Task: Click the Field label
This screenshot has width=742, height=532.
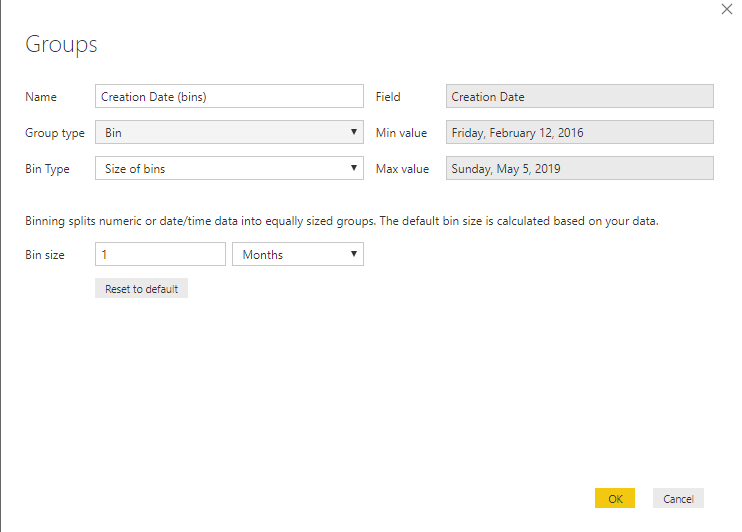Action: pyautogui.click(x=388, y=97)
